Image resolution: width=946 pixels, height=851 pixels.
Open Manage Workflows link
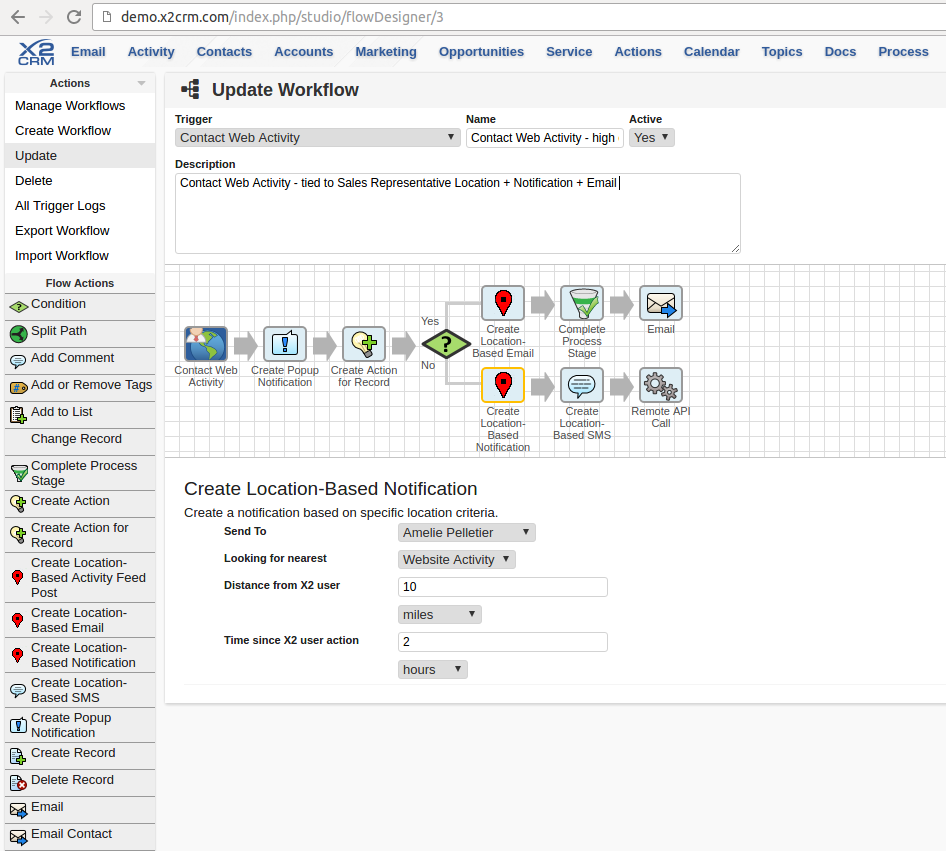(x=70, y=106)
